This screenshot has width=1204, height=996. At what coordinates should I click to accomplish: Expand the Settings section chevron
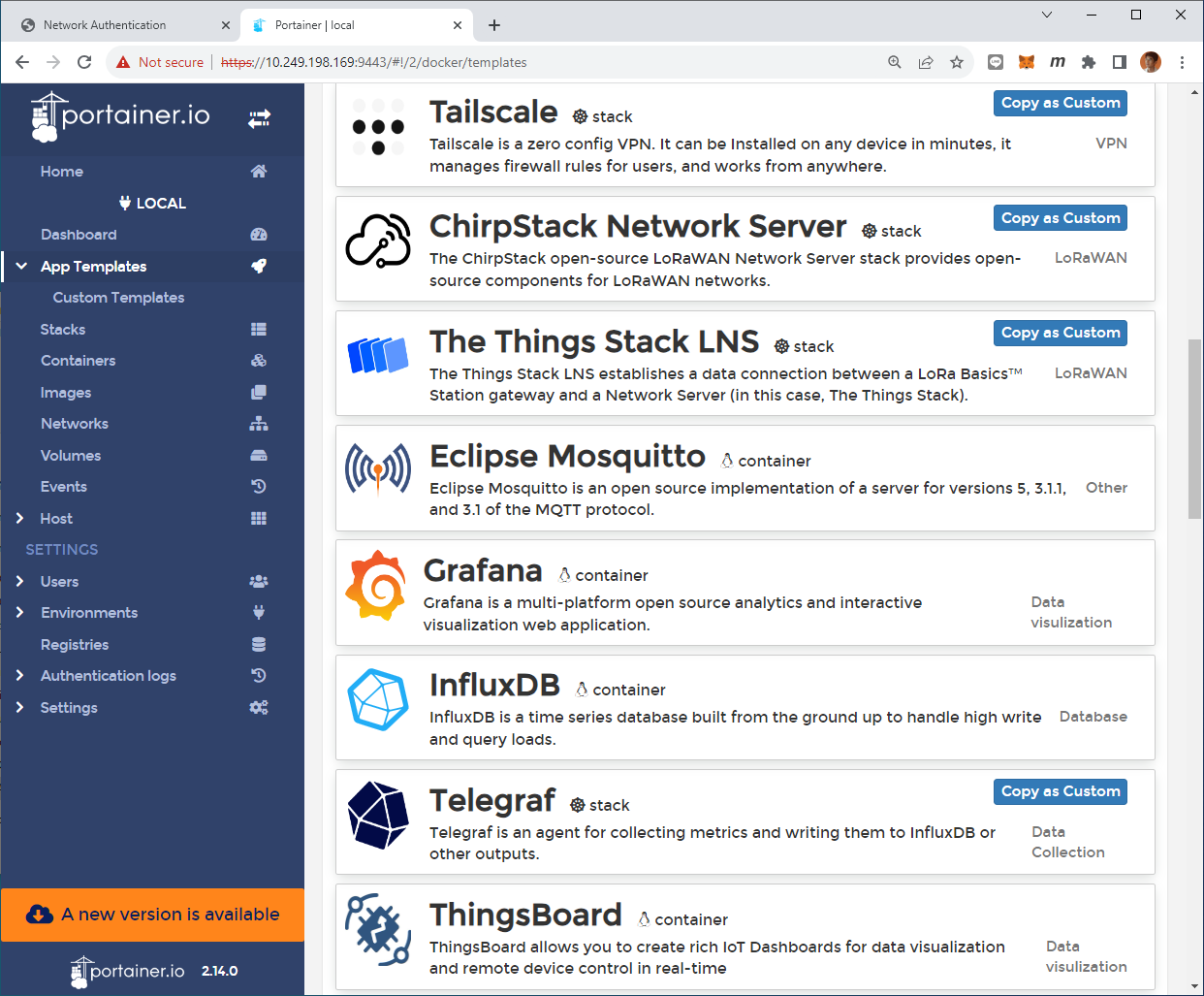pyautogui.click(x=20, y=707)
